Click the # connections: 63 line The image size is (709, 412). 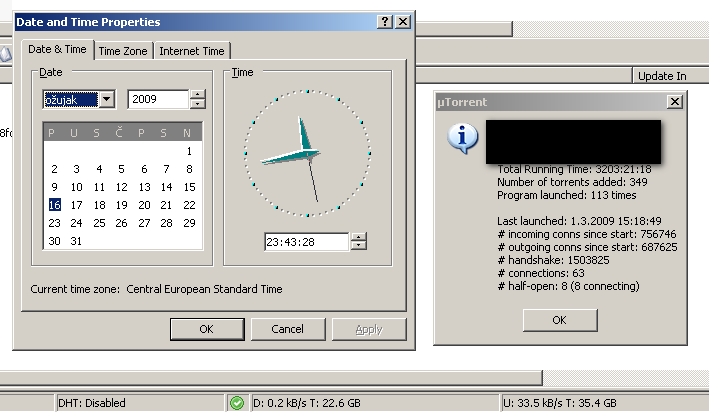point(541,273)
